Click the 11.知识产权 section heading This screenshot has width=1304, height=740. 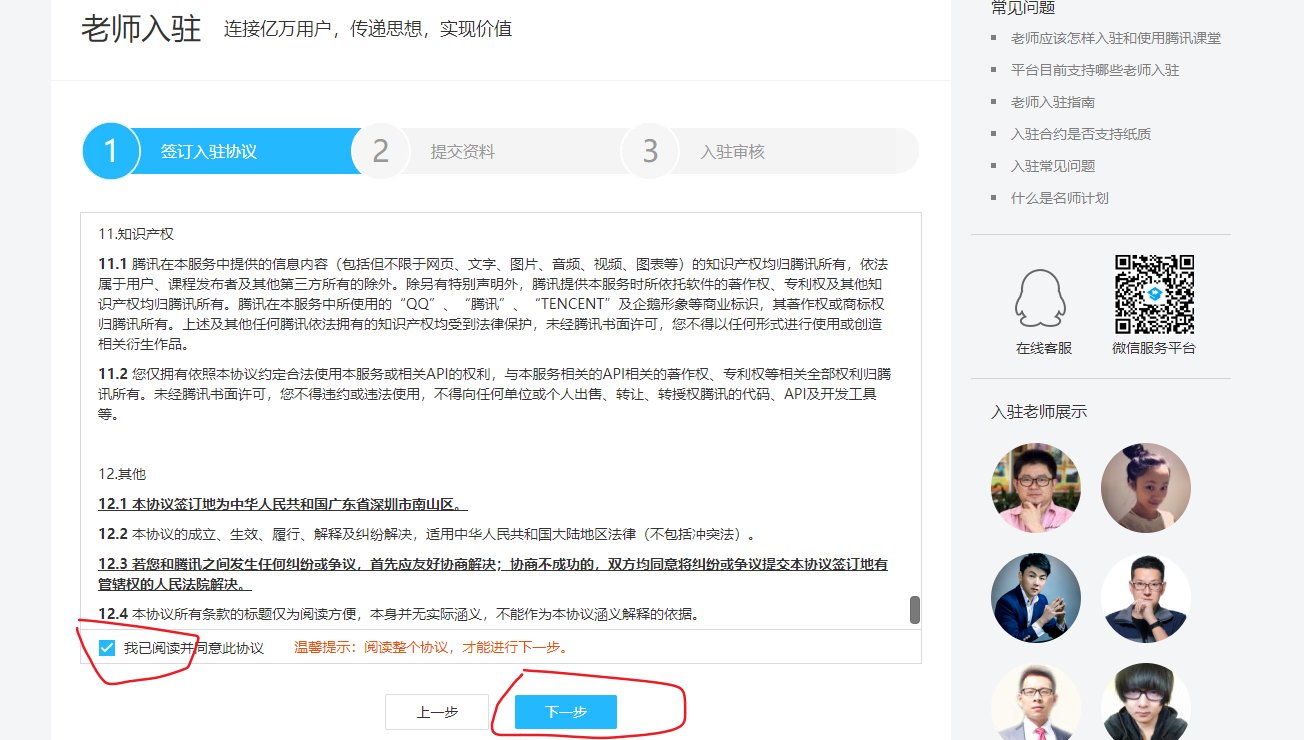coord(136,233)
